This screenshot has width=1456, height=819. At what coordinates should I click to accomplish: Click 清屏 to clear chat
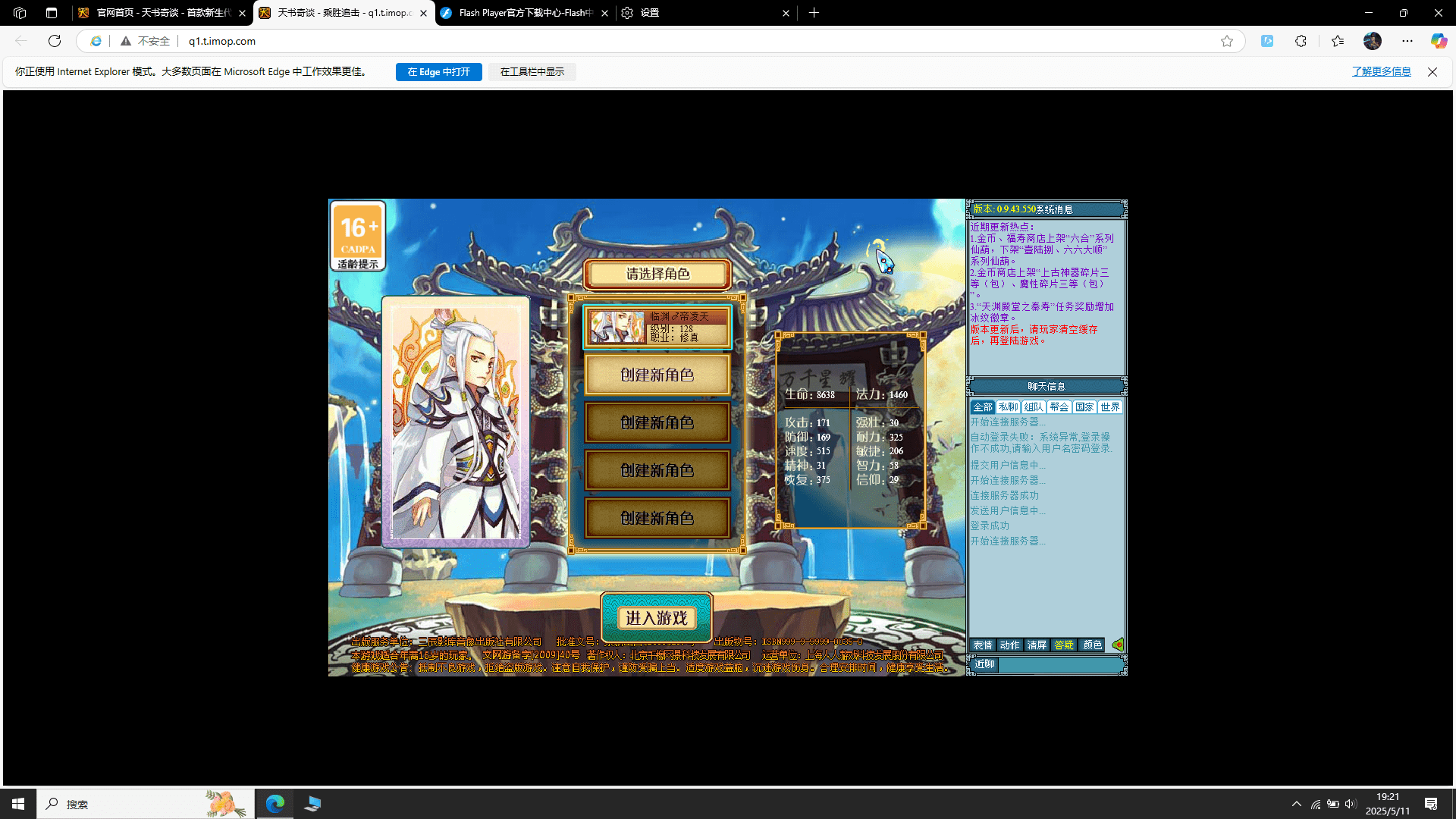tap(1037, 645)
